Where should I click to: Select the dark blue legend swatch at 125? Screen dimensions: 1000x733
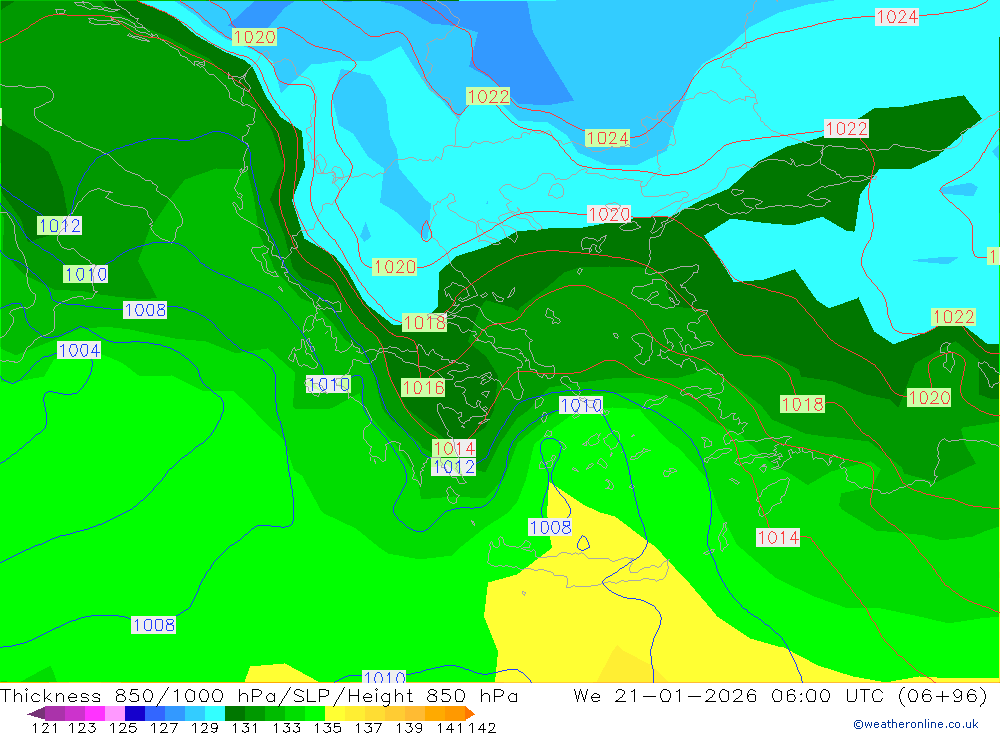(135, 713)
